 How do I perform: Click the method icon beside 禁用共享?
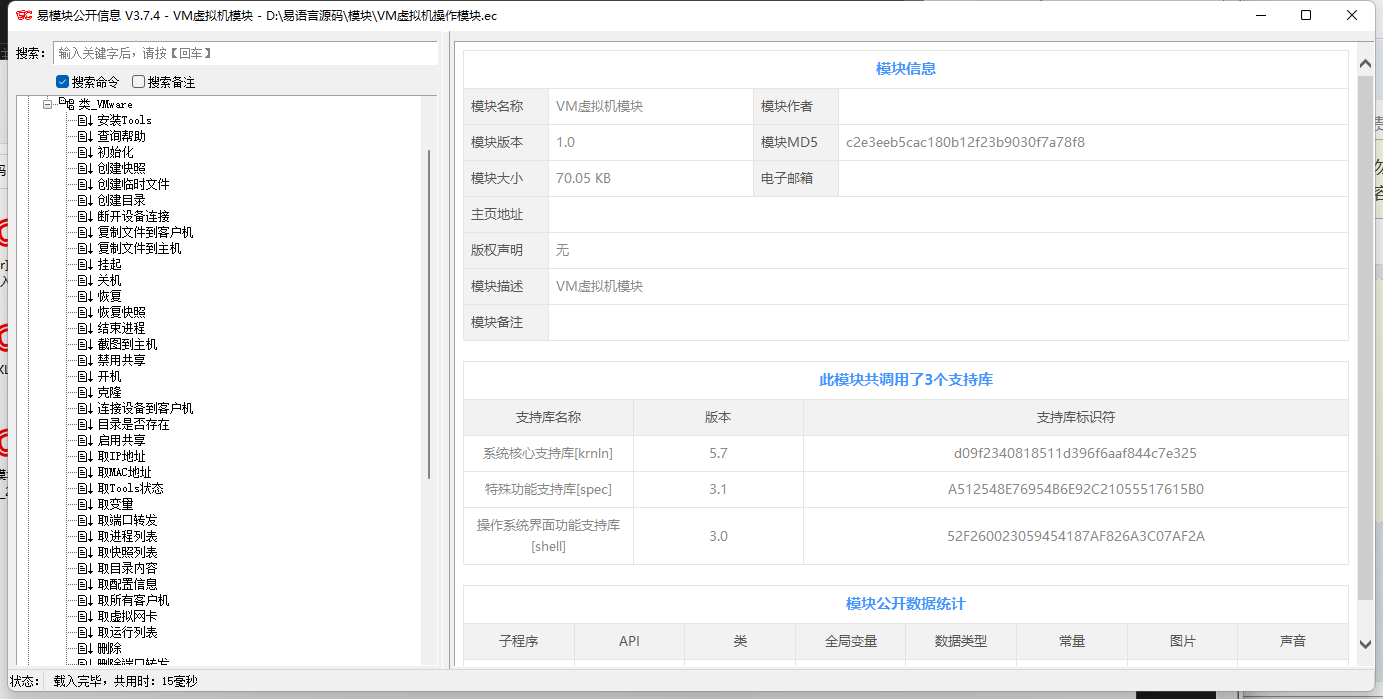[x=85, y=360]
